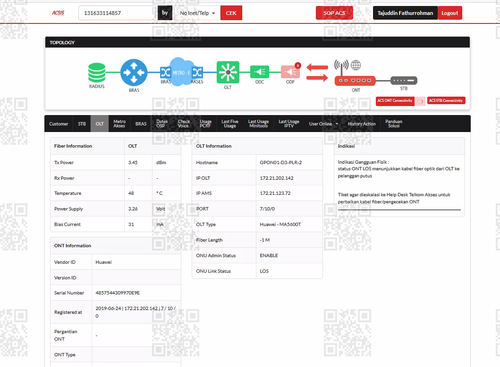This screenshot has height=367, width=500.
Task: Expand the User Online dropdown tab
Action: click(x=323, y=124)
